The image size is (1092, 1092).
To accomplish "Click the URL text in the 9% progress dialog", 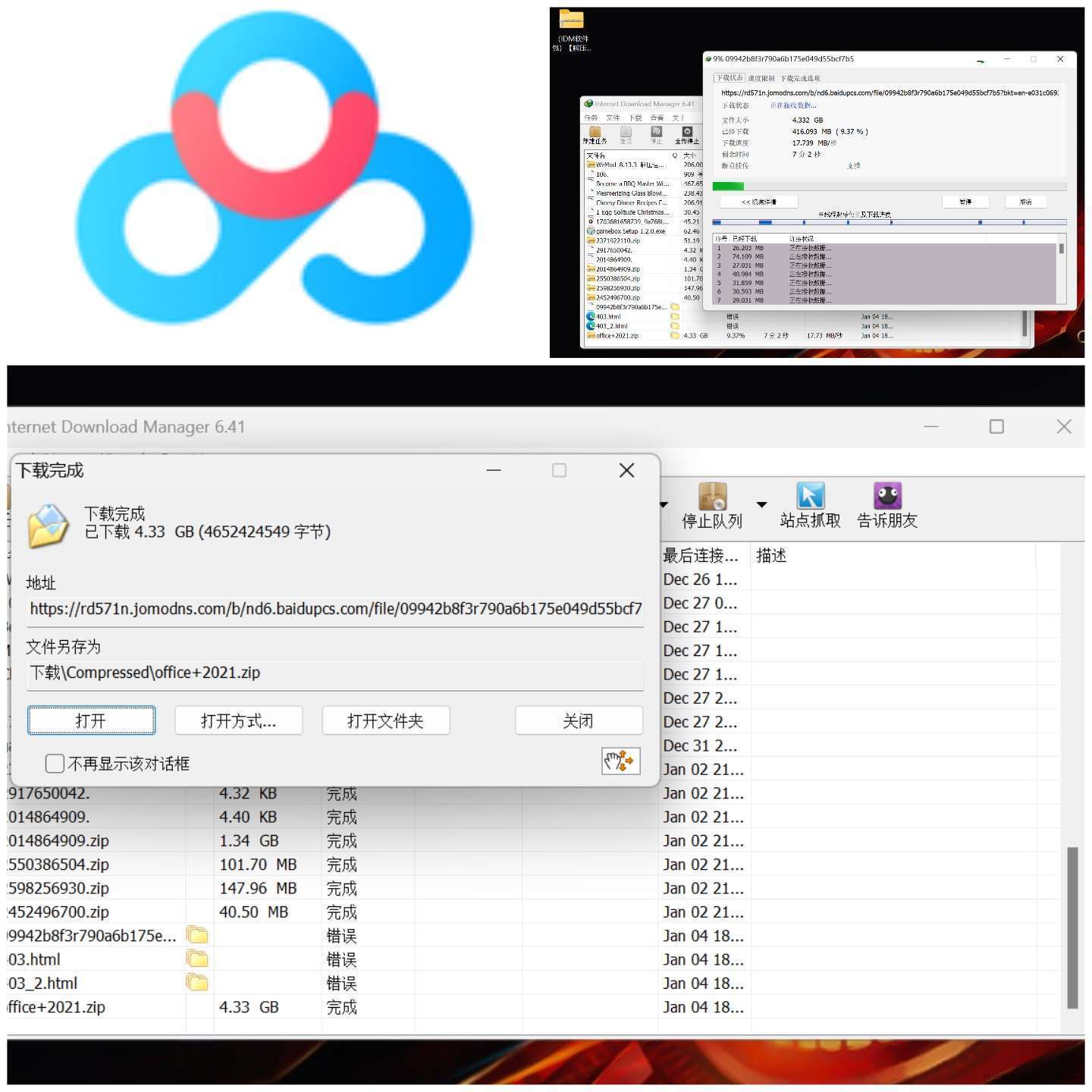I will (890, 93).
